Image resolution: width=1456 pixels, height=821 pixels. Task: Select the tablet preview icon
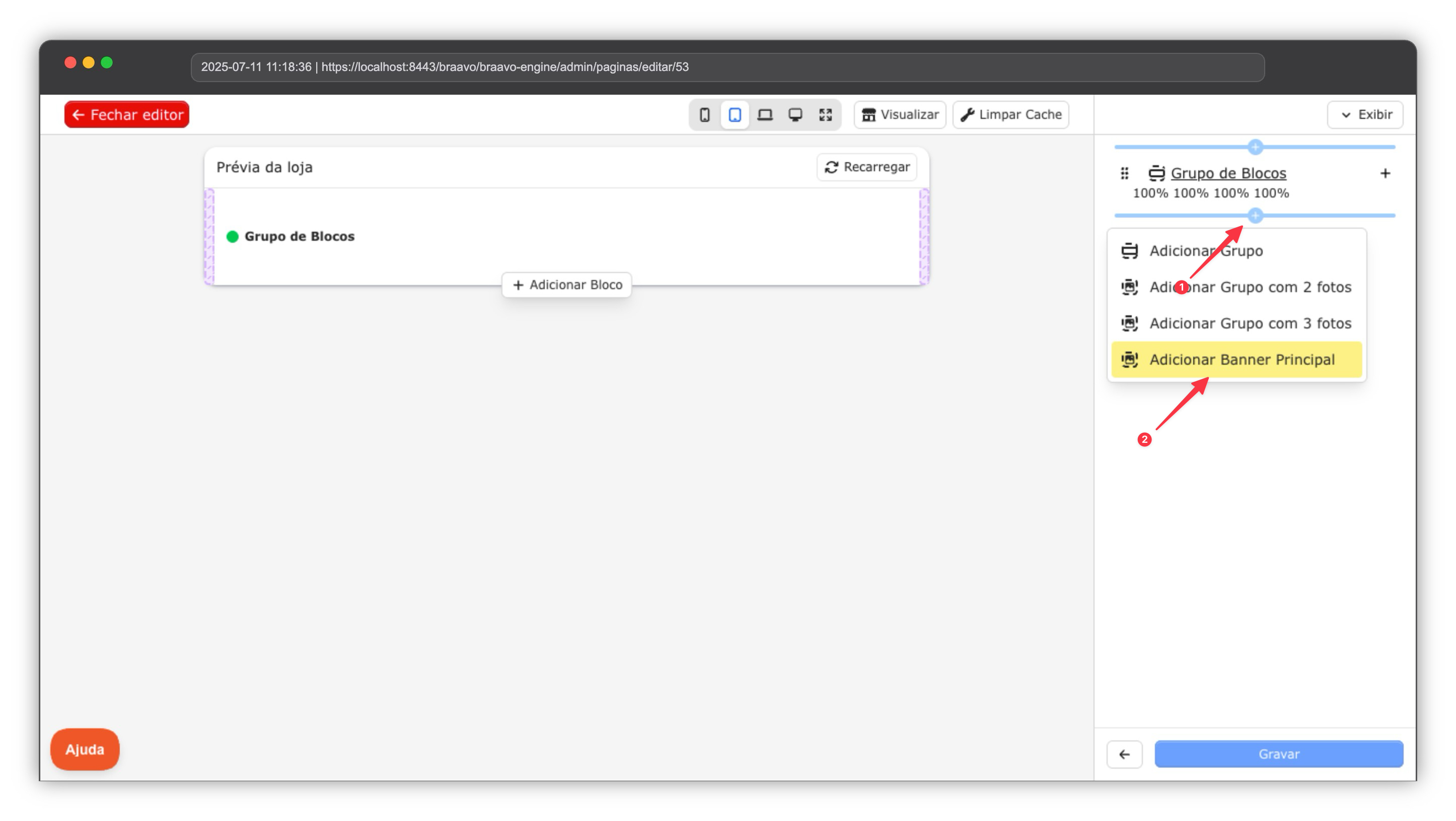(734, 115)
